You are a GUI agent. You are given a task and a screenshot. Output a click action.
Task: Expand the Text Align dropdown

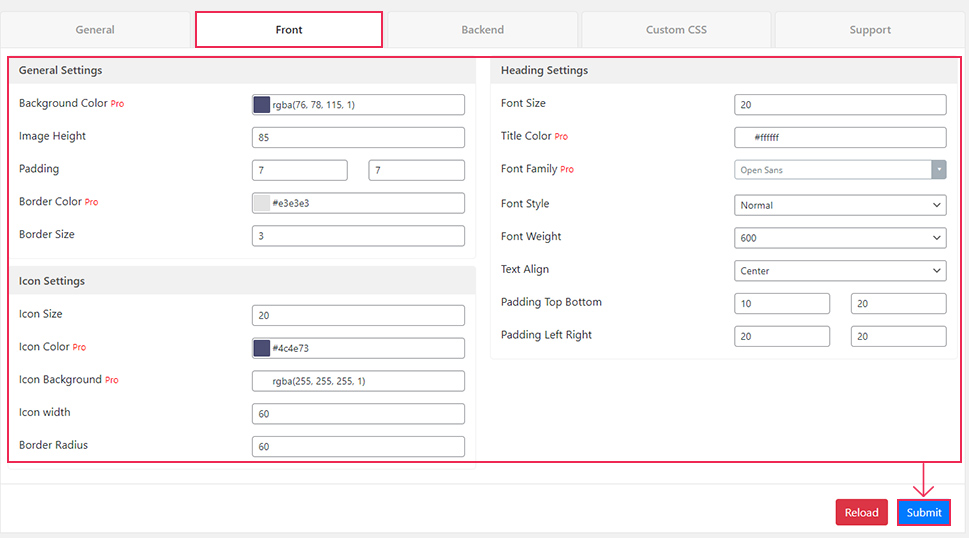pyautogui.click(x=840, y=271)
